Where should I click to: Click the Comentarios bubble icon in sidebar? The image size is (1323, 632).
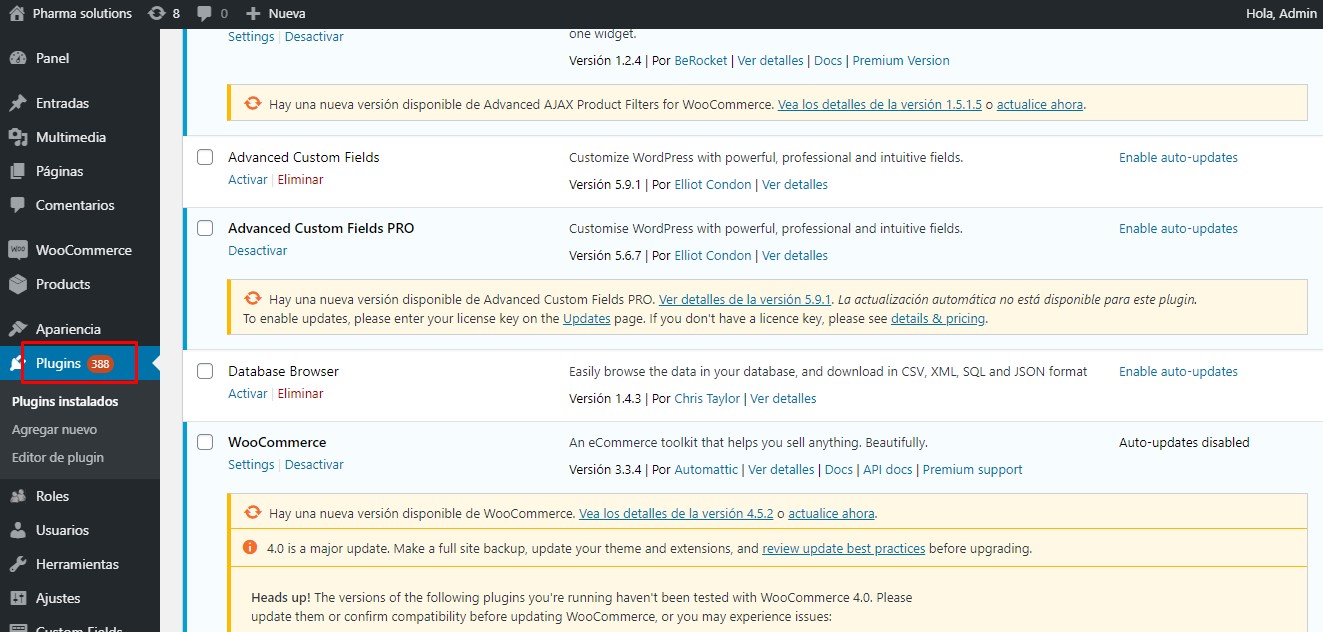point(17,205)
